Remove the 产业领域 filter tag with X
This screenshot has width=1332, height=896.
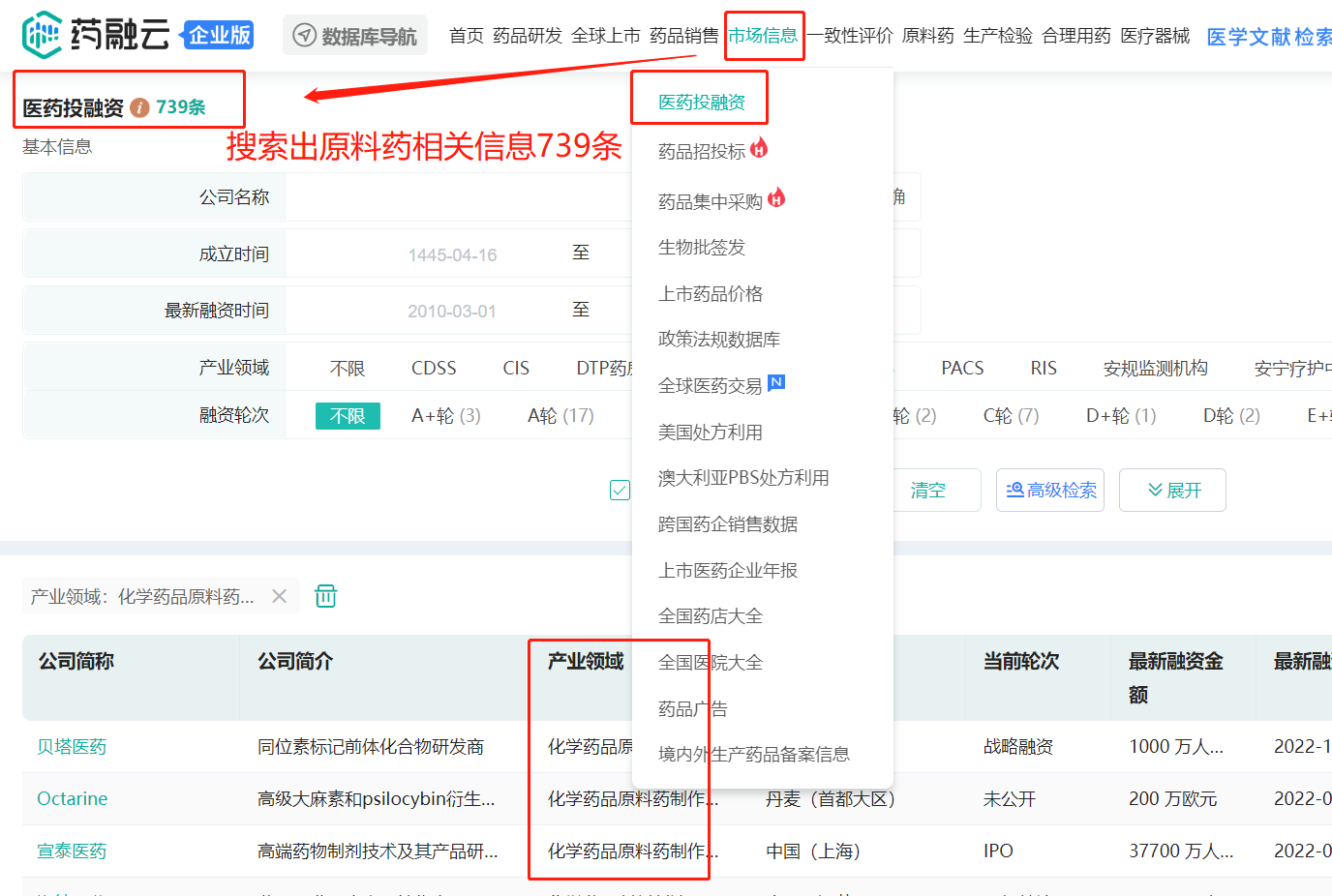pyautogui.click(x=280, y=596)
